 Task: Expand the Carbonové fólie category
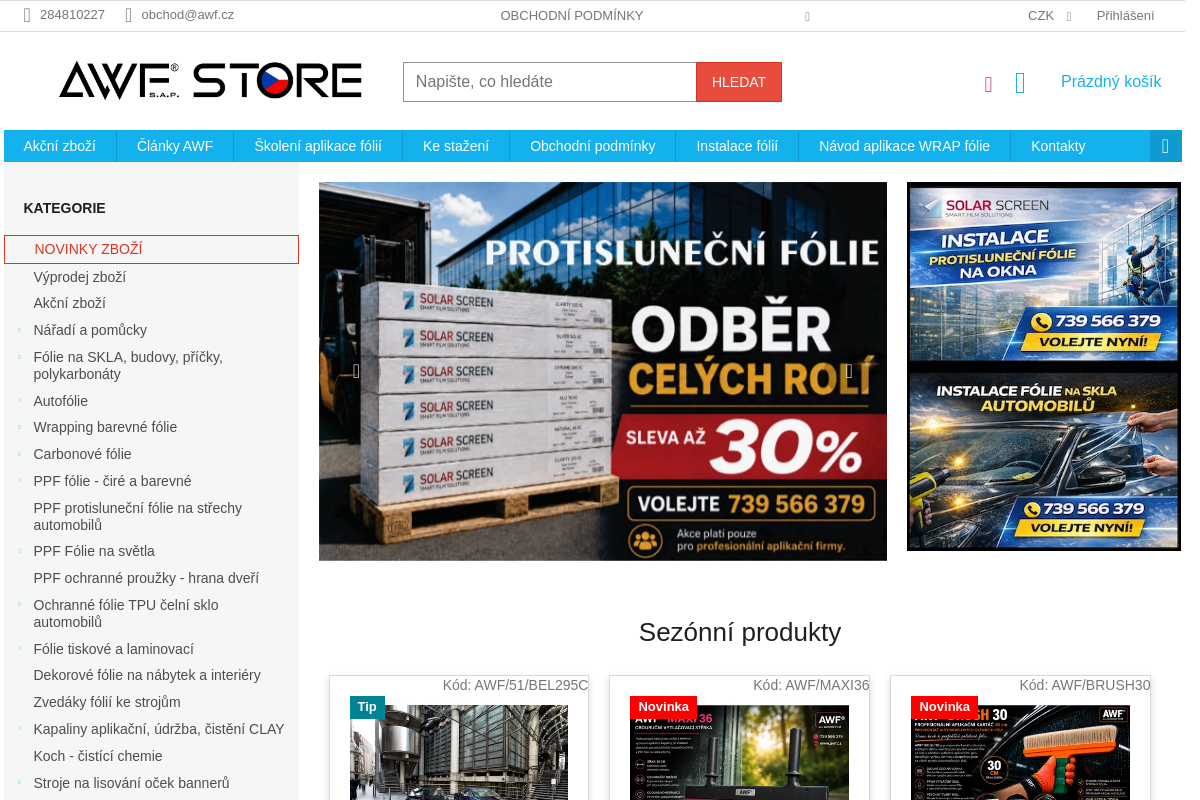19,454
